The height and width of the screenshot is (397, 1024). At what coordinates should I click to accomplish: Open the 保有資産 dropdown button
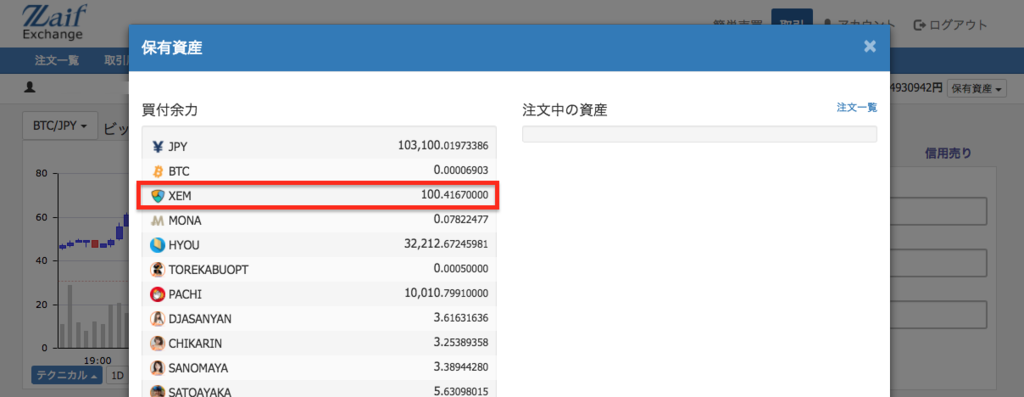click(x=976, y=88)
